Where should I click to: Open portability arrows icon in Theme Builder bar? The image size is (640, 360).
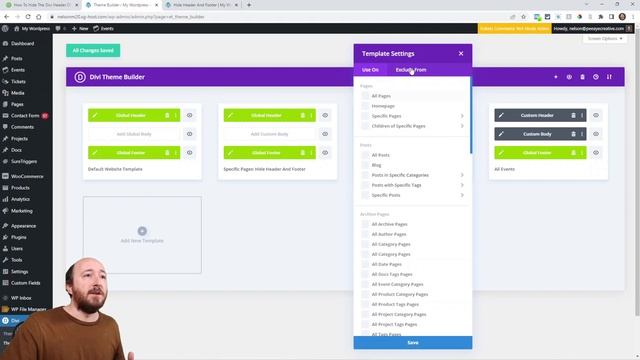click(609, 77)
